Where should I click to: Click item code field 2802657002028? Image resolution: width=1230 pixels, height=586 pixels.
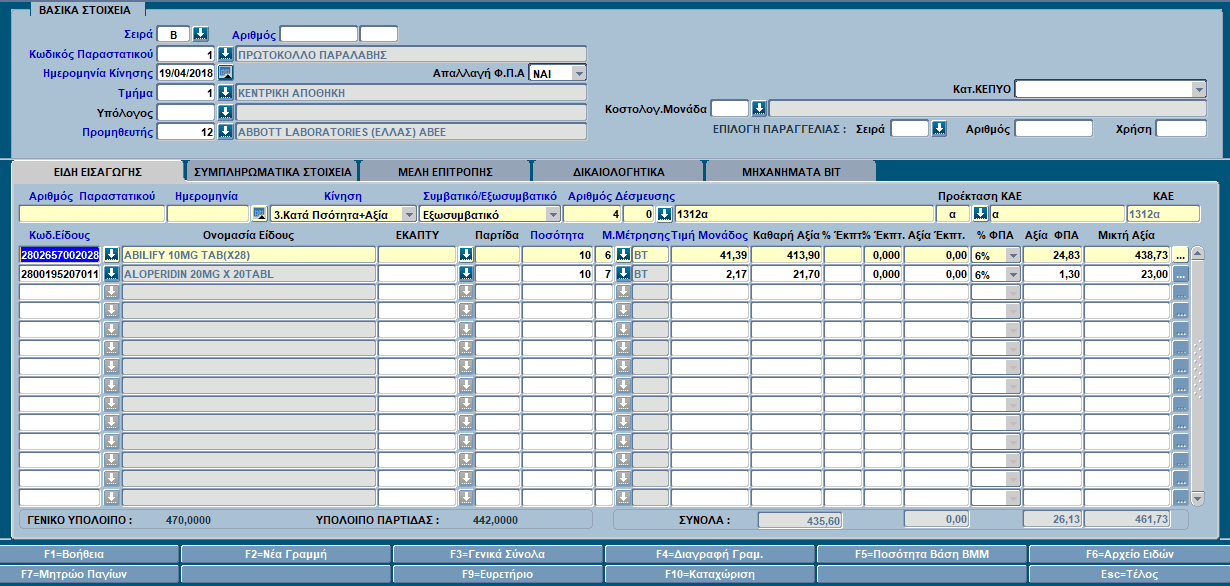point(60,255)
